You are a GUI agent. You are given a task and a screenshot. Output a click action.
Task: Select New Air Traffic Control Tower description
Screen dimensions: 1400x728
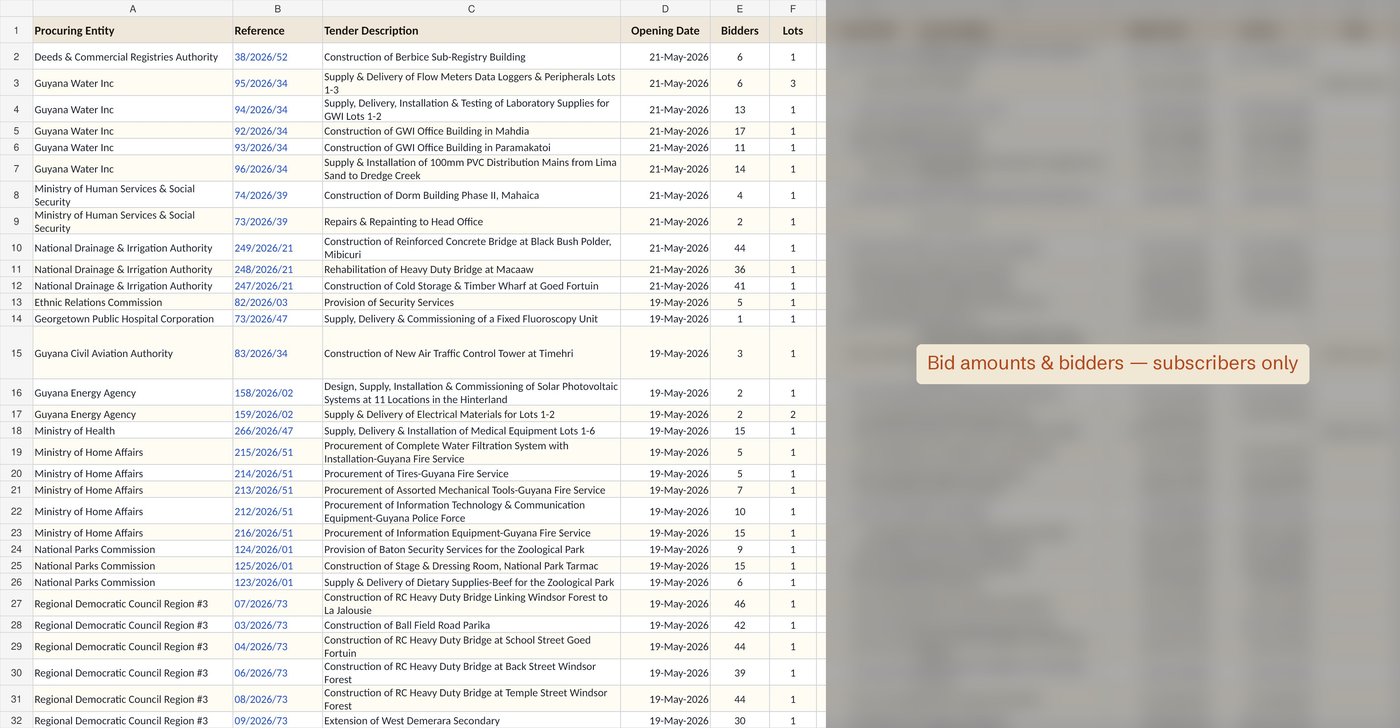[x=472, y=353]
